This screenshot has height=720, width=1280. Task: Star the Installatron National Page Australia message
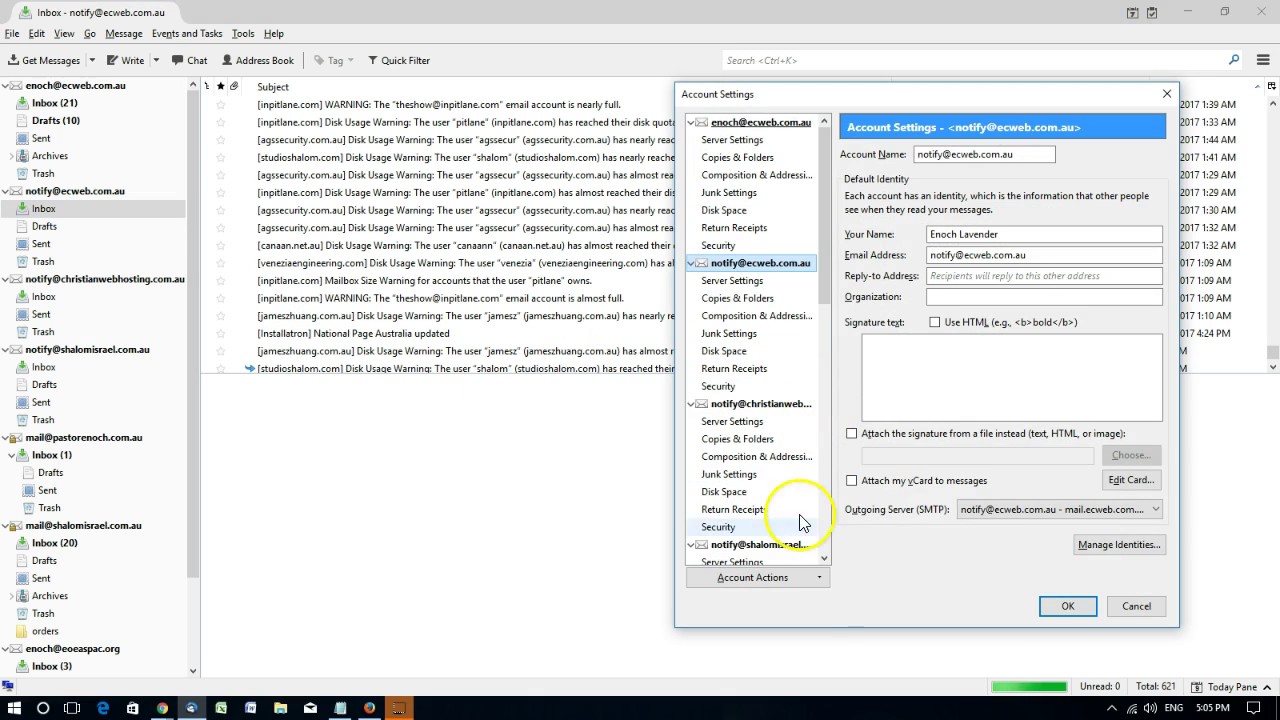[x=221, y=333]
